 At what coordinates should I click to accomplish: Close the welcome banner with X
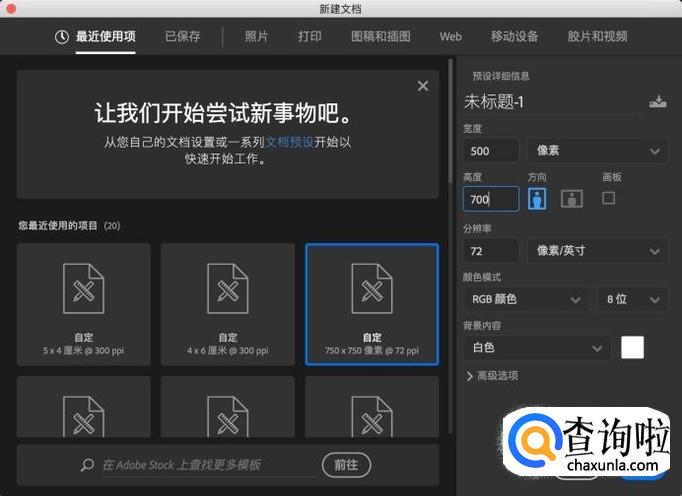(x=422, y=87)
